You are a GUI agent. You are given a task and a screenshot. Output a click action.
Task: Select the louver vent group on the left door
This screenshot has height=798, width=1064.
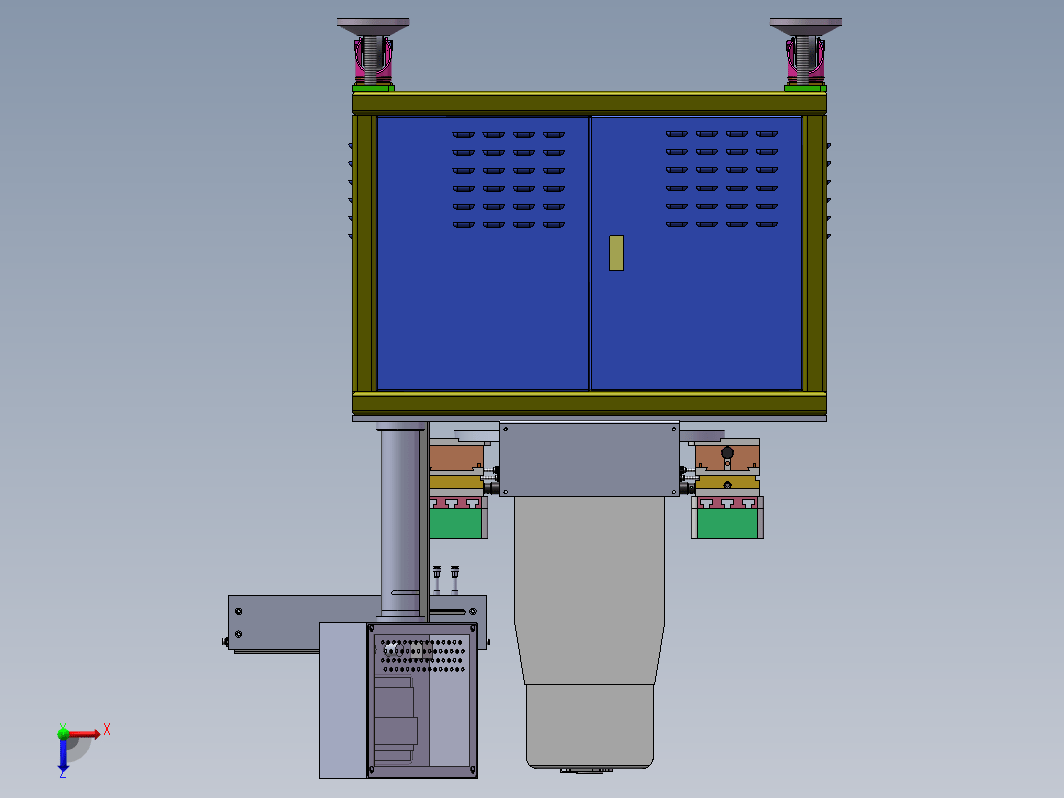click(x=508, y=180)
